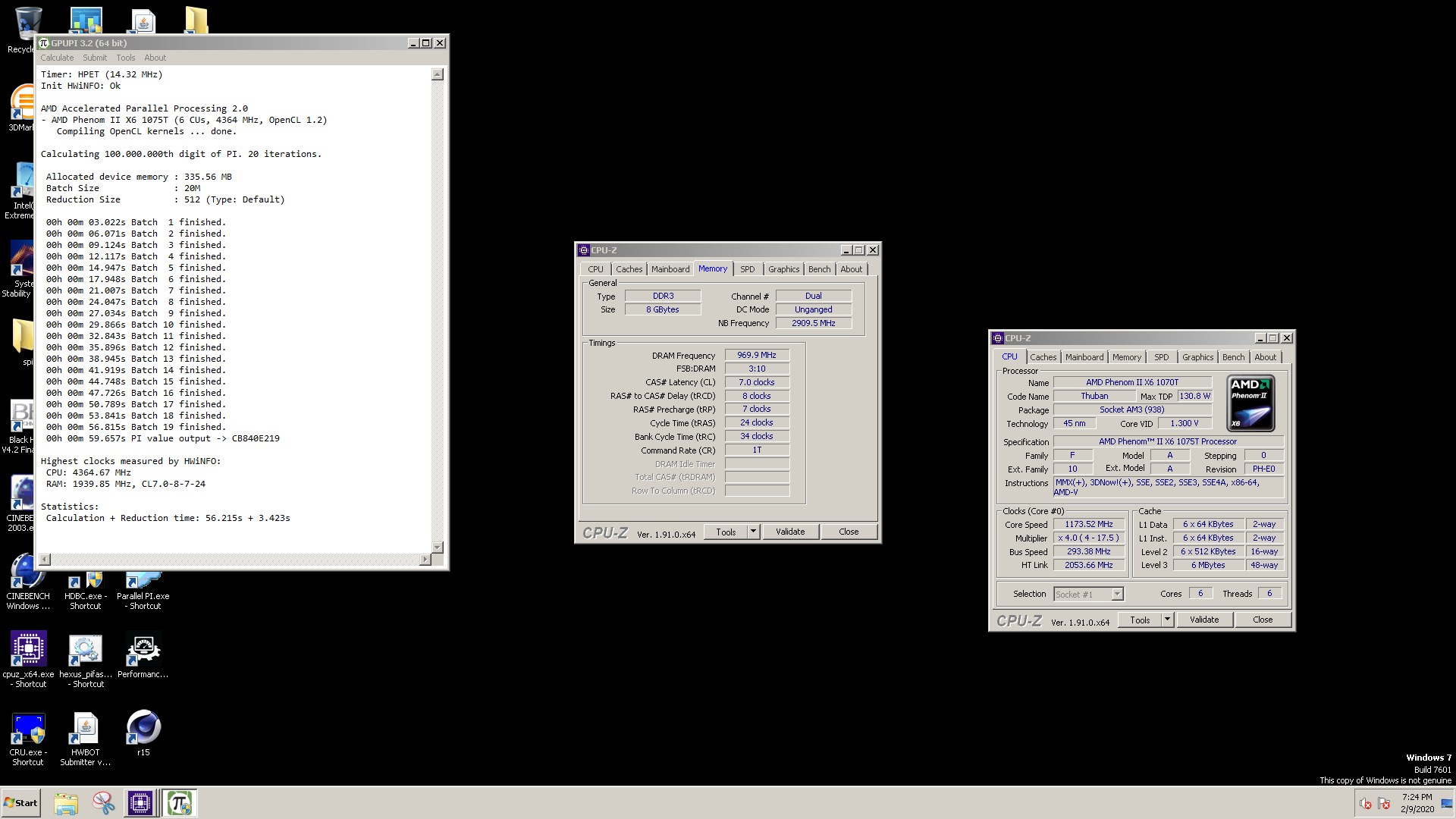Open the Socket #1 selection dropdown
The height and width of the screenshot is (819, 1456).
coord(1088,595)
